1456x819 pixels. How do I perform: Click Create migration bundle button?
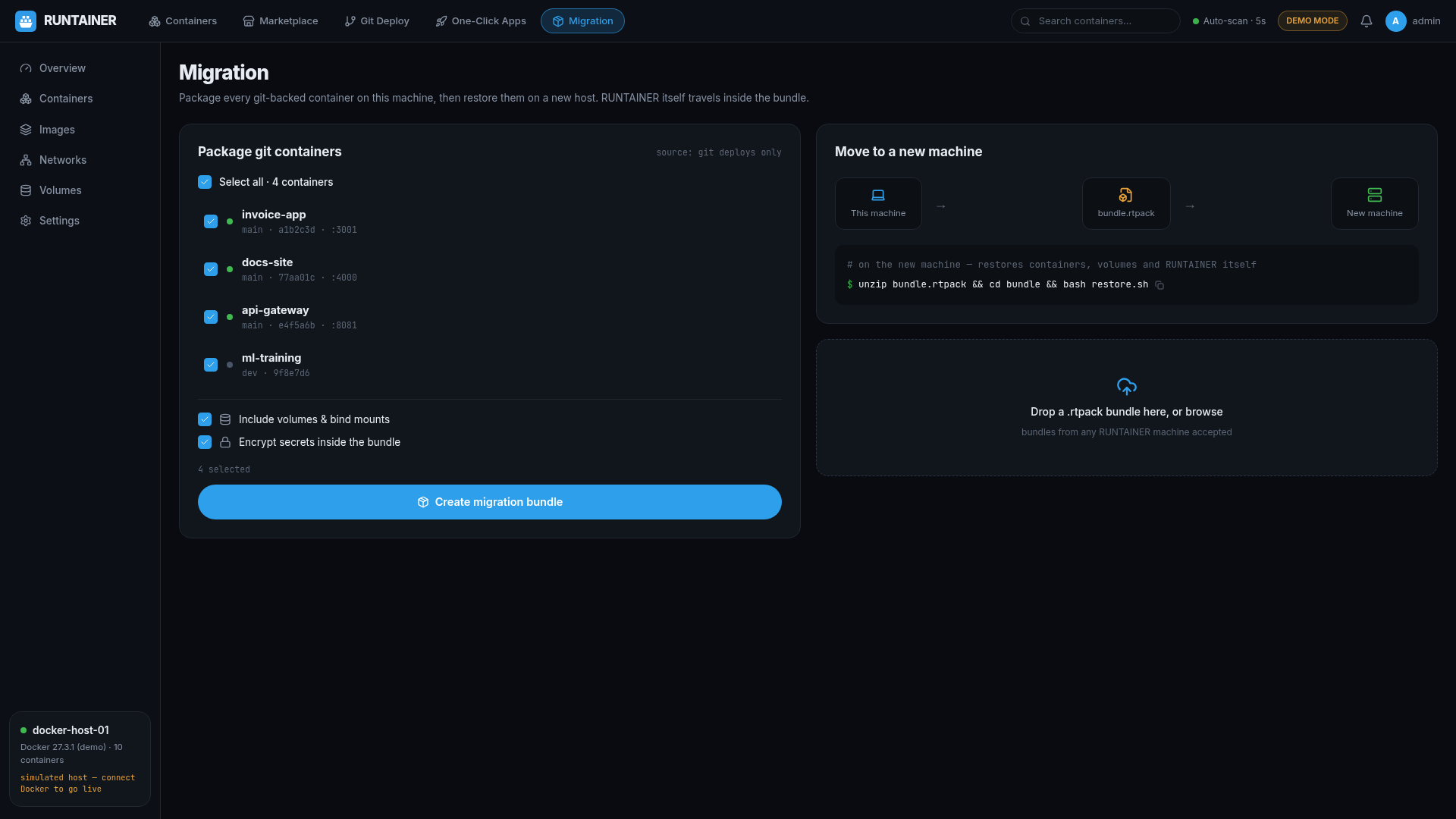tap(490, 502)
